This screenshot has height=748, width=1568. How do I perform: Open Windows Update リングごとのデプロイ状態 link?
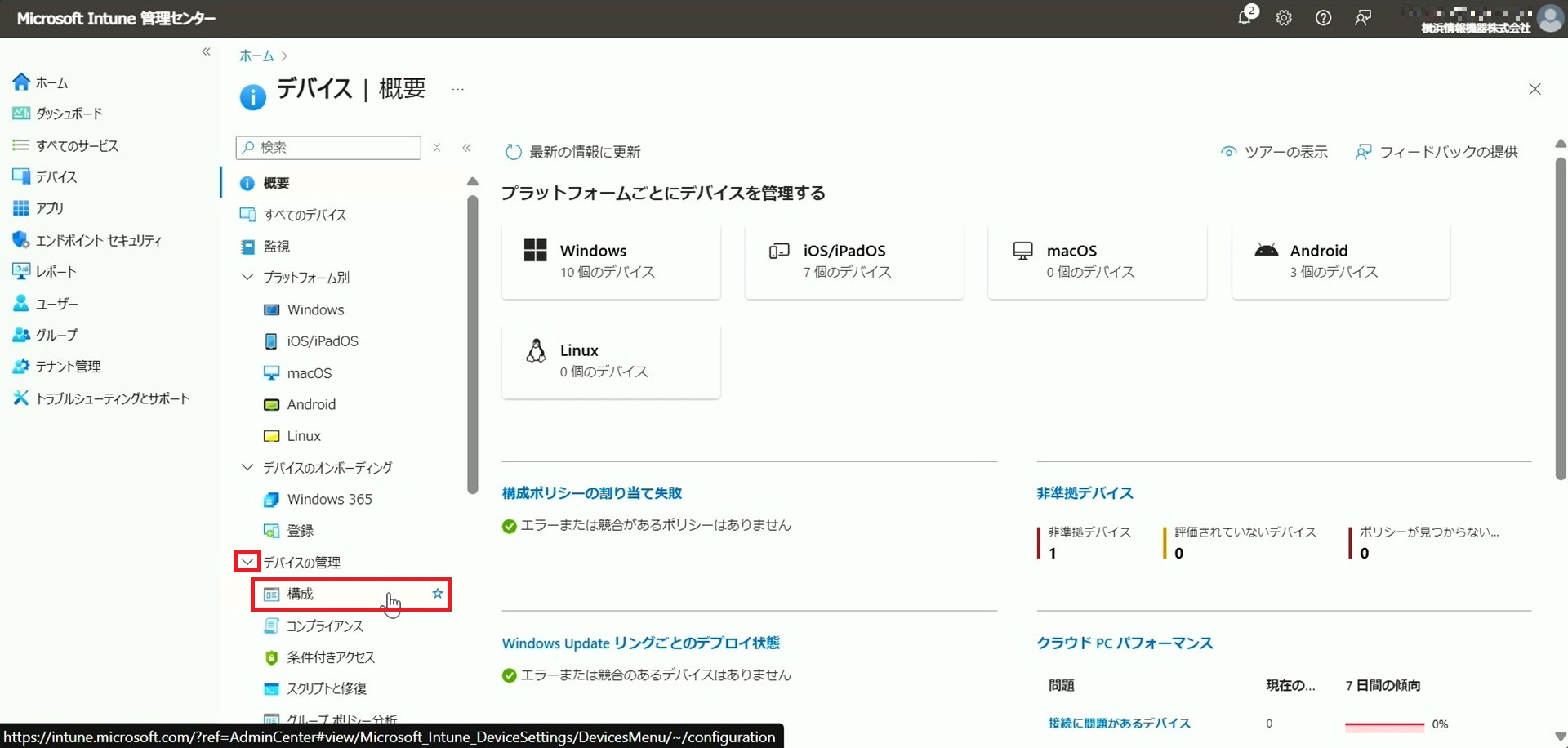(641, 643)
